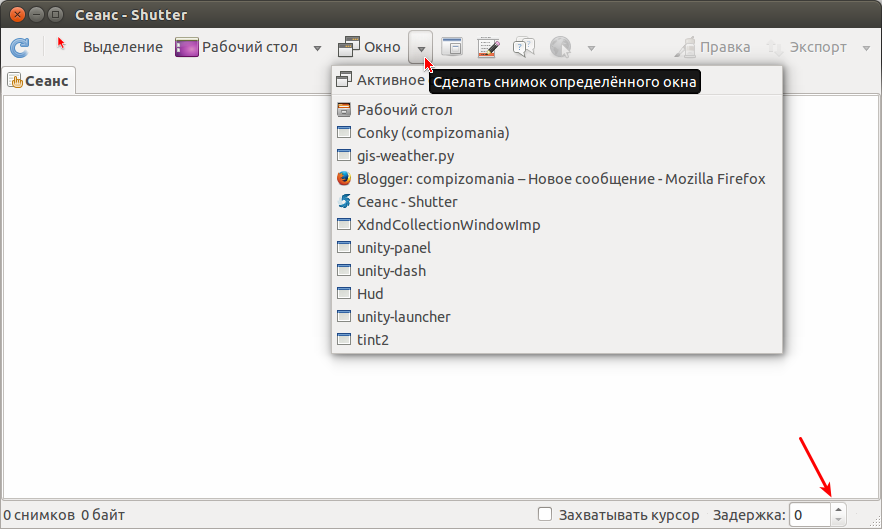Screen dimensions: 882x529
Task: Click the 0 снимков status text
Action: tap(39, 515)
